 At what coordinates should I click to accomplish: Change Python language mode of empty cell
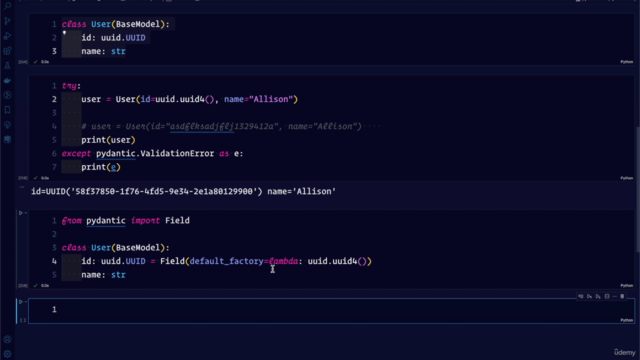click(x=627, y=320)
